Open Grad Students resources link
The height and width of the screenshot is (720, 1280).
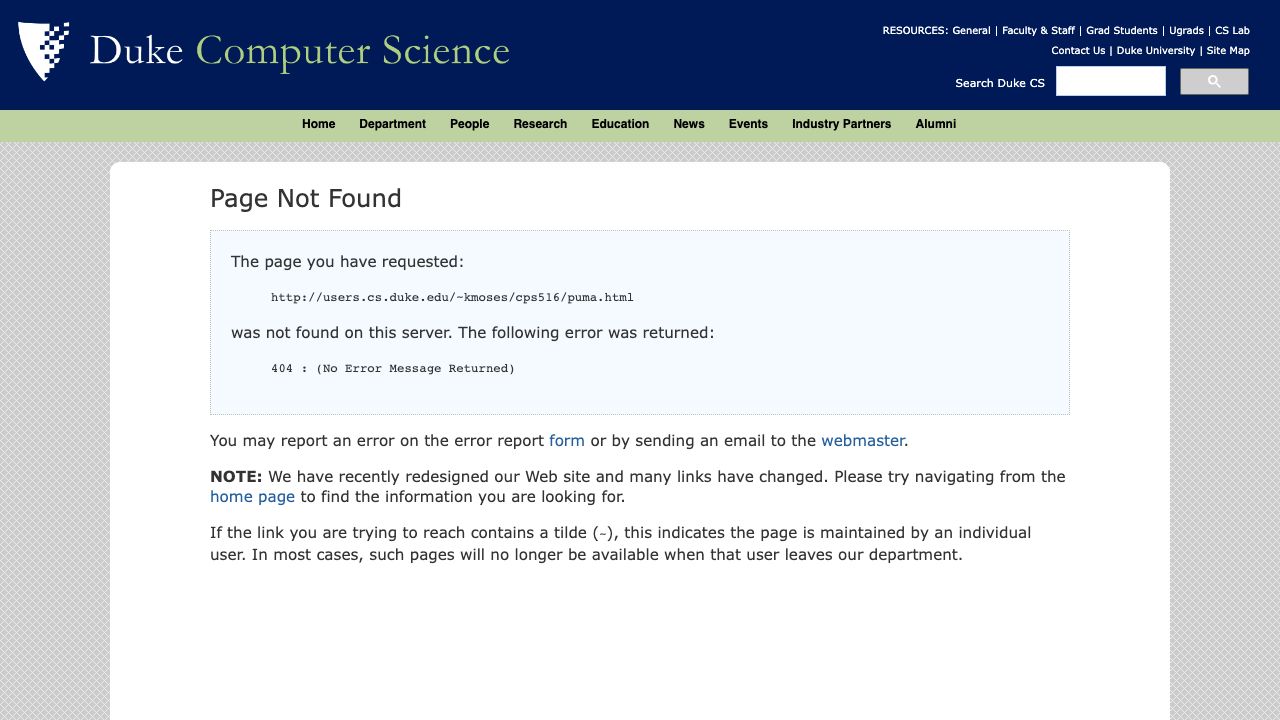click(1121, 31)
